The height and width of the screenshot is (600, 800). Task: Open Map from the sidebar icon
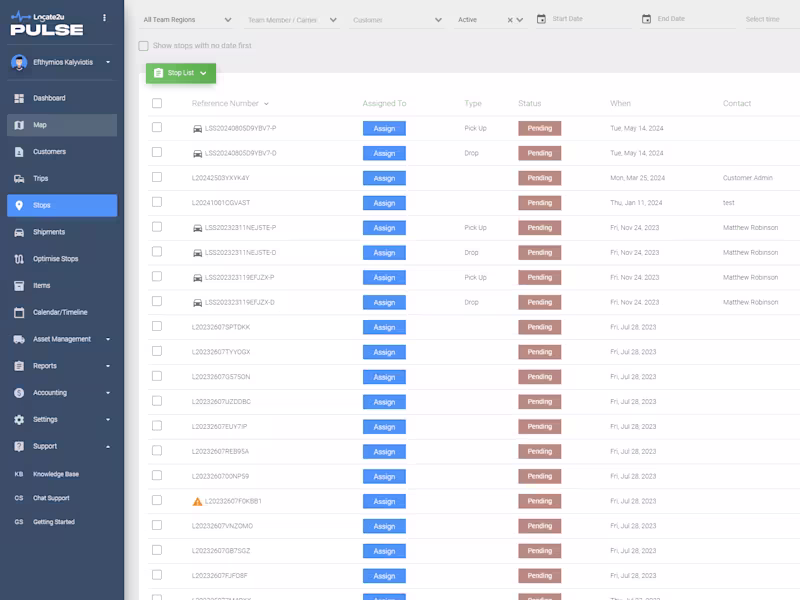click(x=19, y=125)
